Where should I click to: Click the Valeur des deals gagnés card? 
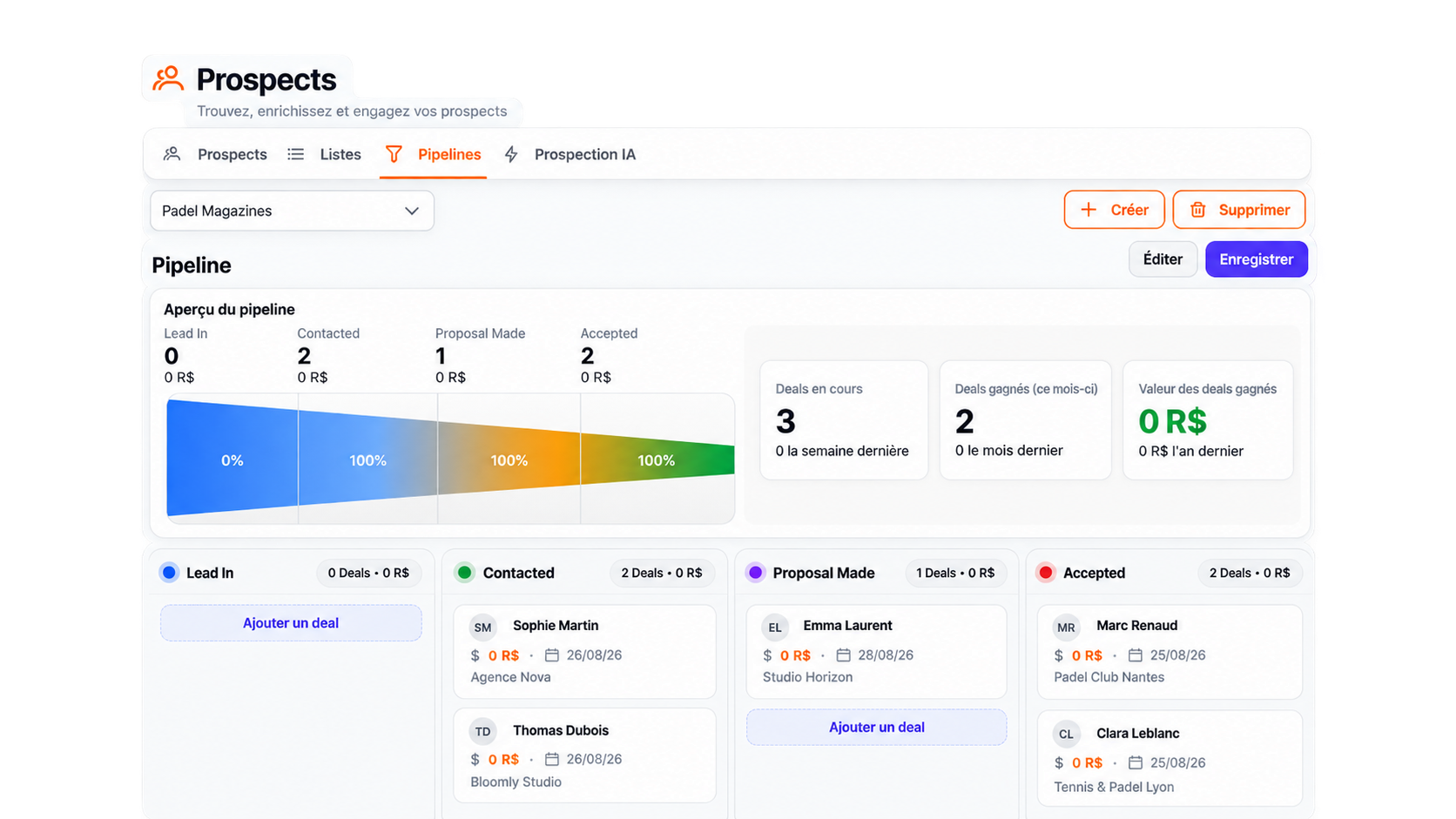(1208, 420)
